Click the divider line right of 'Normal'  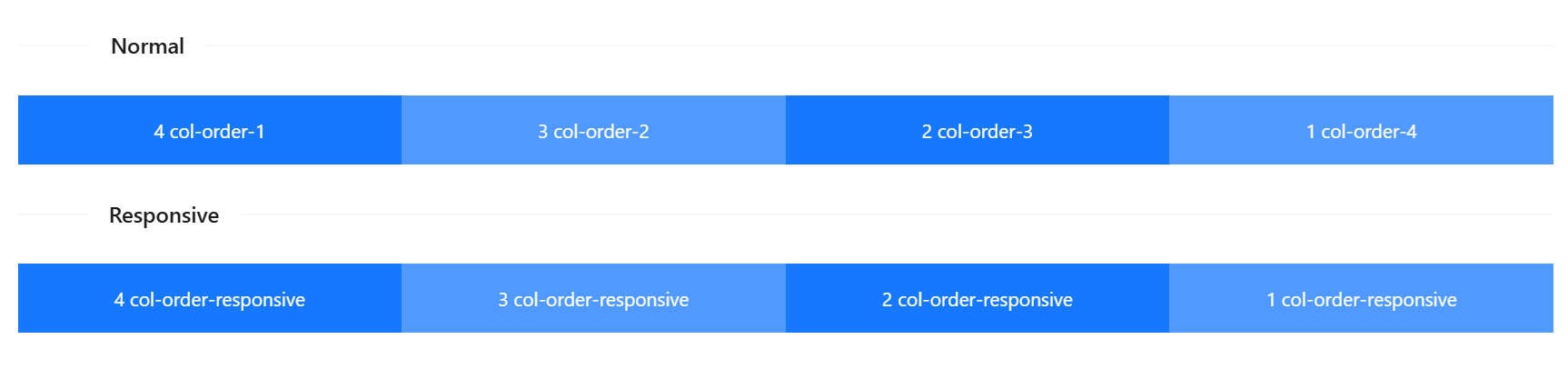880,45
